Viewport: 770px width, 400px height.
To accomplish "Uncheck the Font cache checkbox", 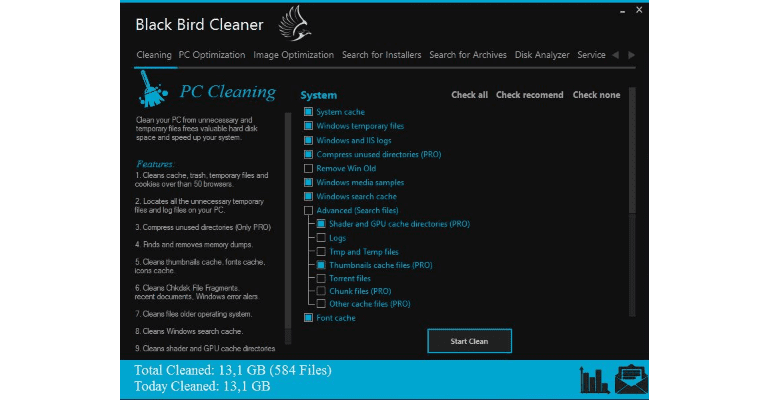I will pos(308,318).
